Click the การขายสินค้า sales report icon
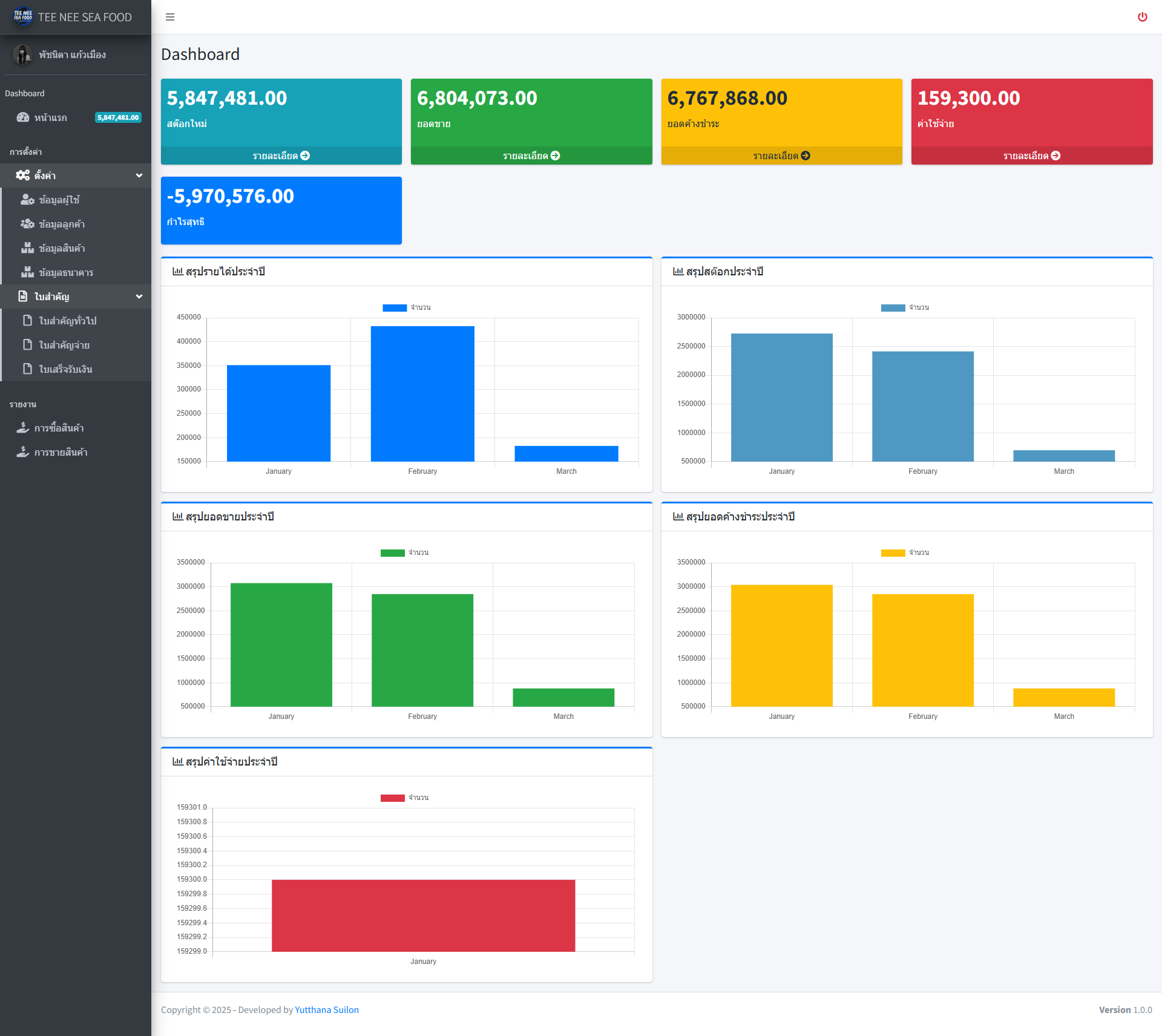Screen dimensions: 1162x1036 point(22,452)
